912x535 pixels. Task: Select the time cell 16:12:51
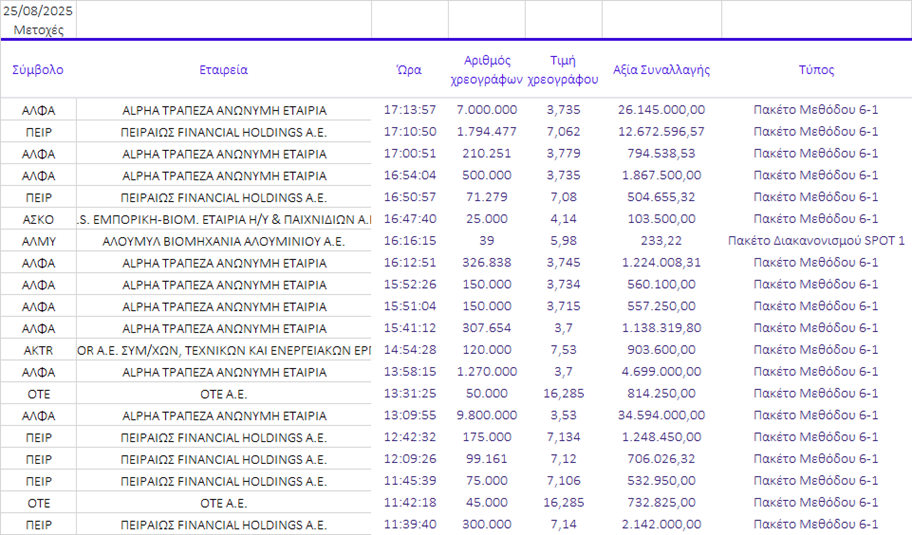click(x=409, y=263)
